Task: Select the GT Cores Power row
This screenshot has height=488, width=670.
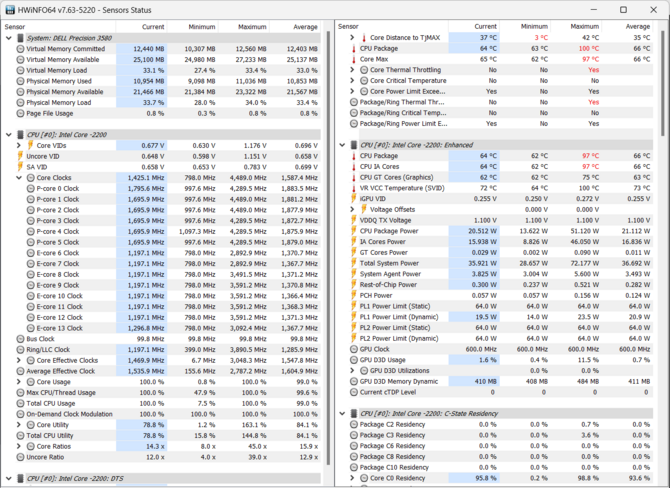Action: 501,253
